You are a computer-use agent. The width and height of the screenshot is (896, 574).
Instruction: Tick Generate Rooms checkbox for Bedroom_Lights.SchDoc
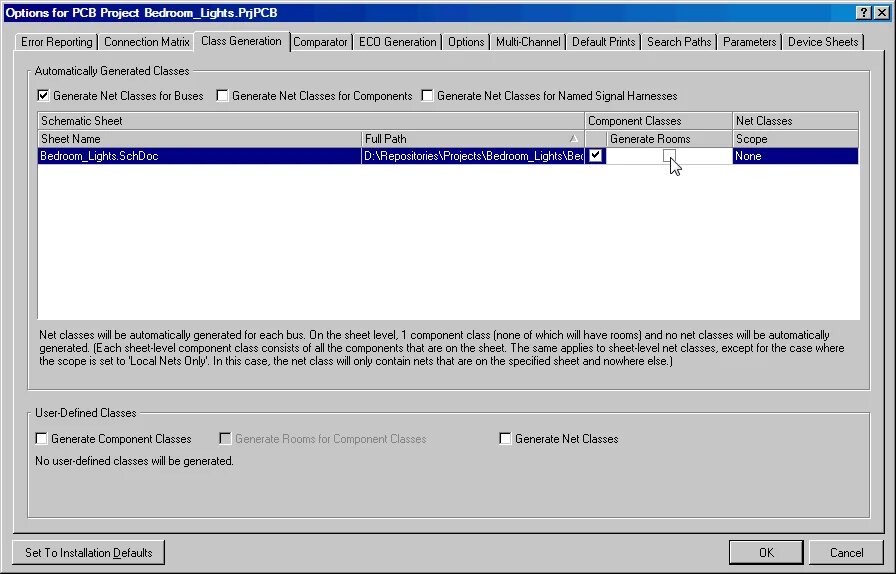(669, 156)
